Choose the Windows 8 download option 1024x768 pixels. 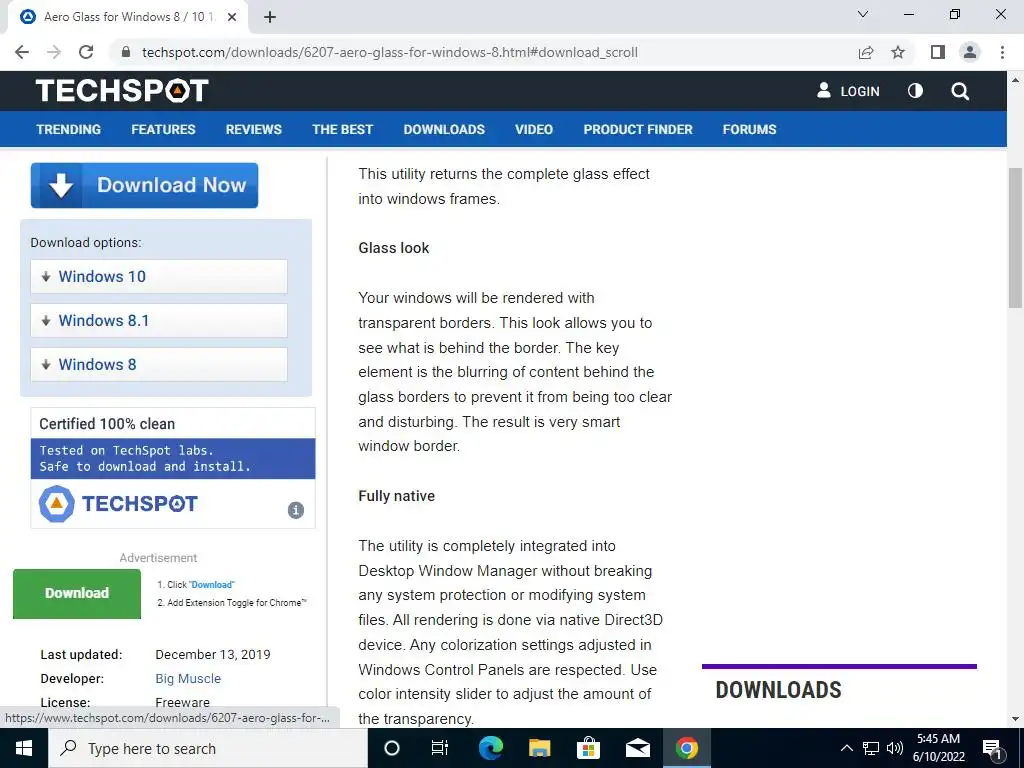tap(159, 364)
